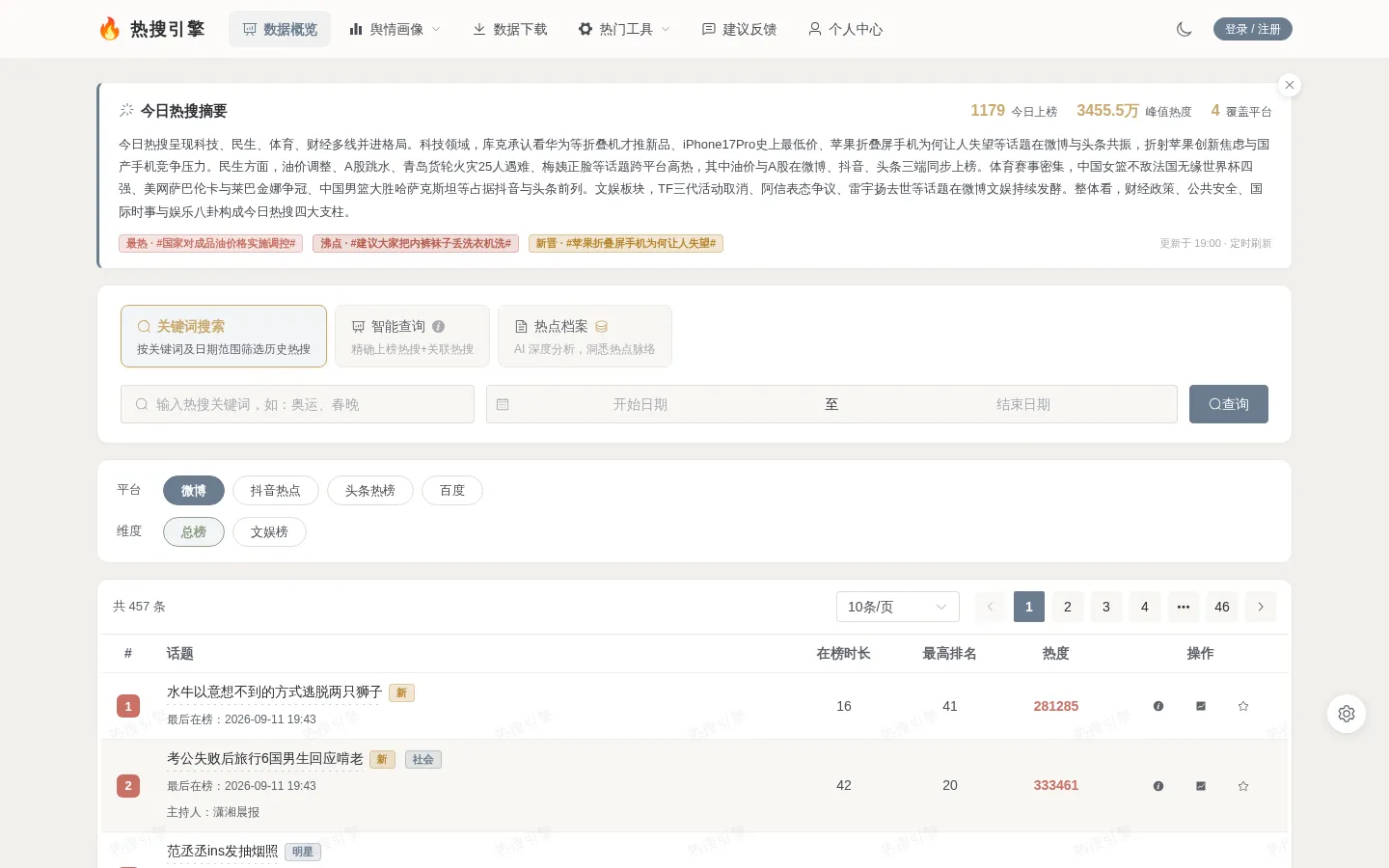
Task: Click the info icon beside 智能查询
Action: [439, 326]
